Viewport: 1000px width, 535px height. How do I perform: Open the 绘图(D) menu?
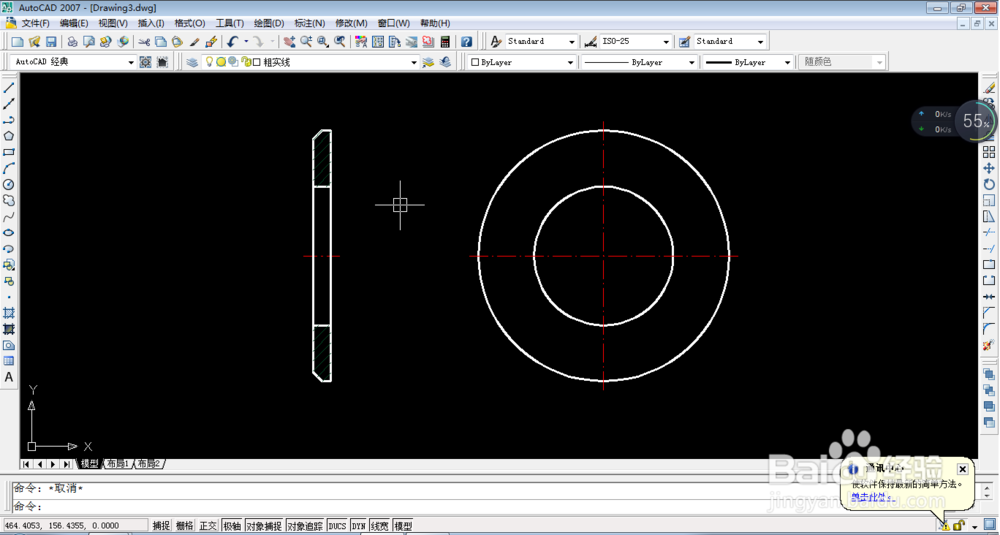coord(269,23)
